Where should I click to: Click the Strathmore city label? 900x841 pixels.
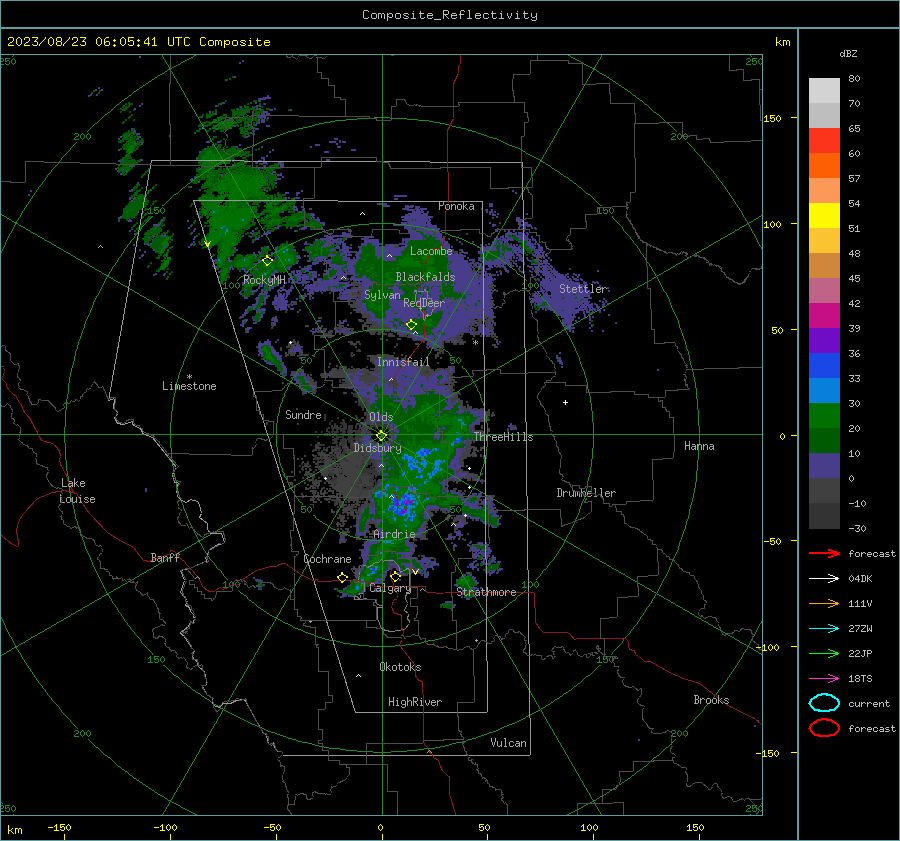(486, 592)
